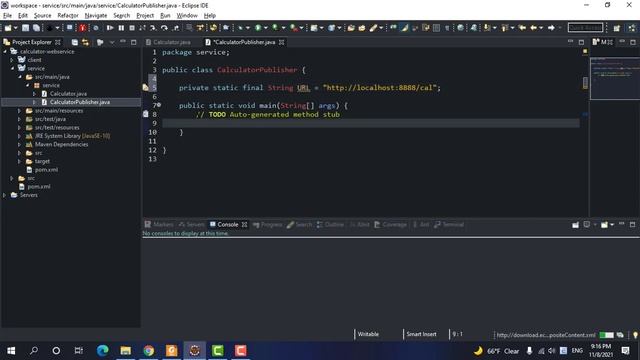640x360 pixels.
Task: Open the Source menu
Action: coord(42,16)
